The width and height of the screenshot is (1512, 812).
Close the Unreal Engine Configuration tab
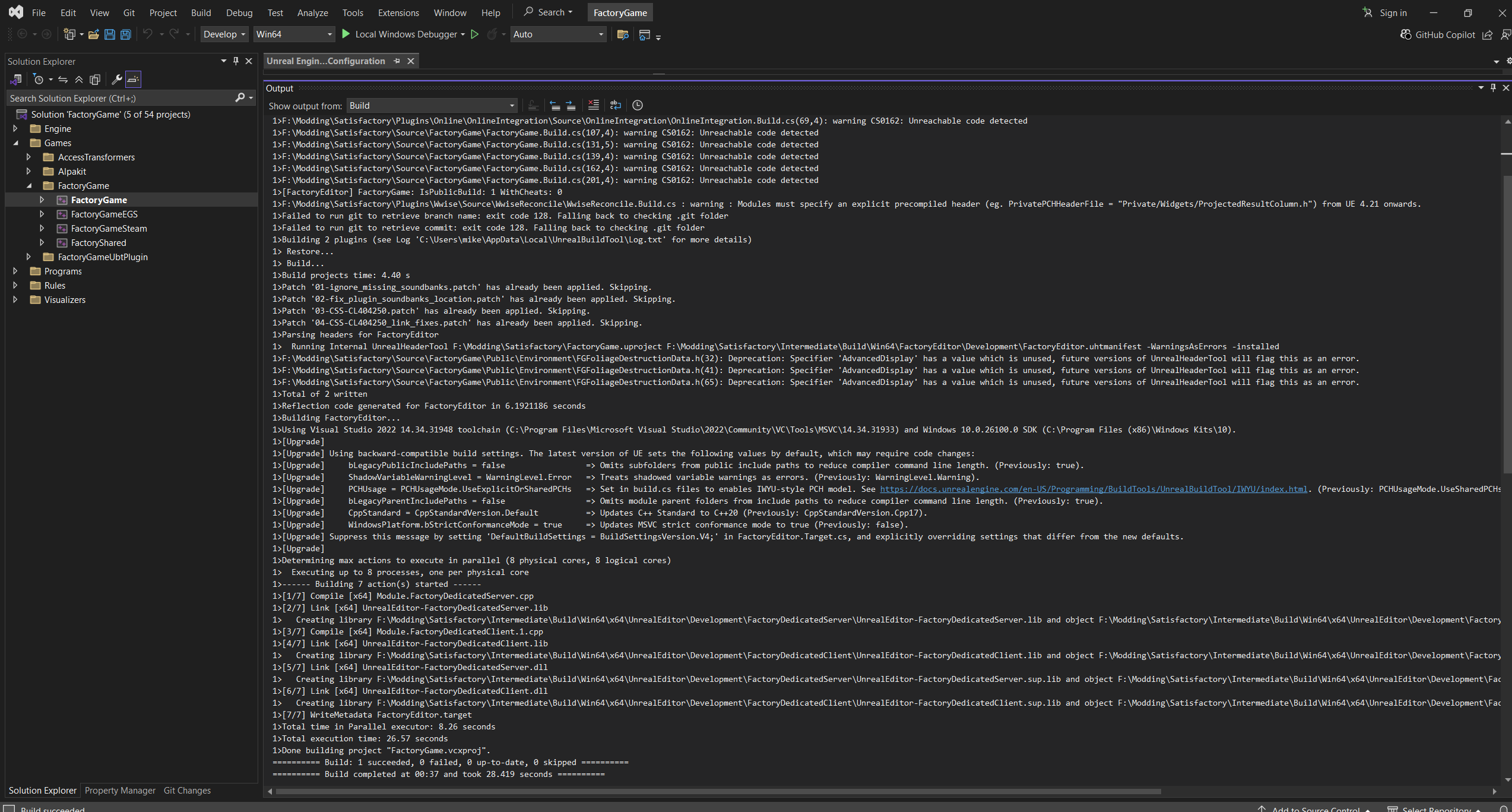410,61
